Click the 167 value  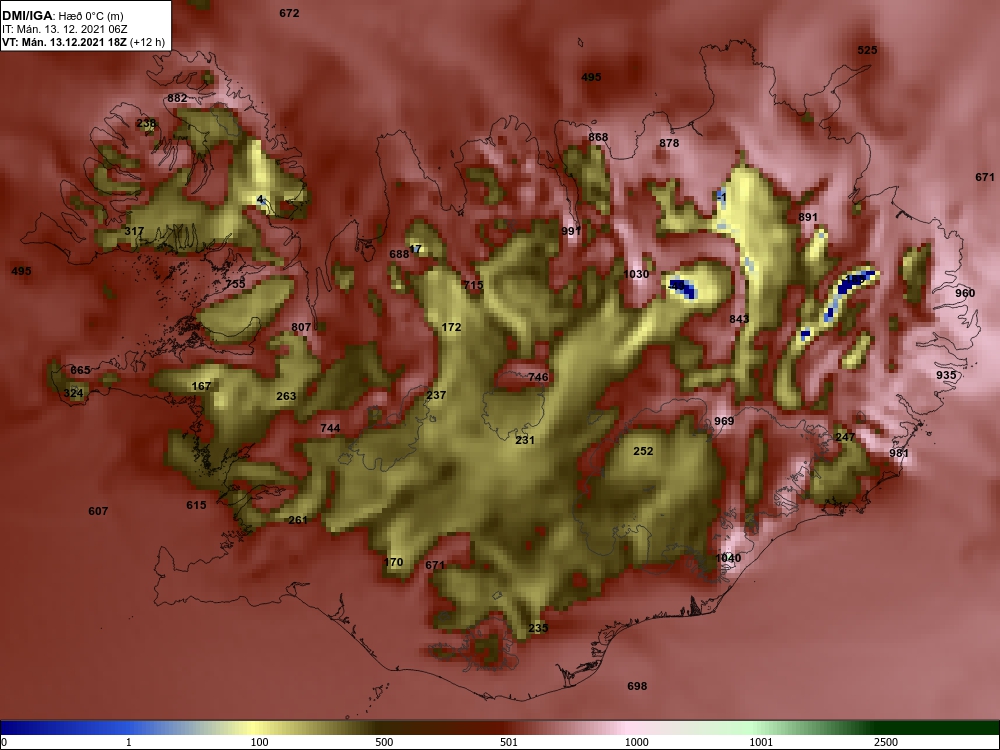coord(201,386)
